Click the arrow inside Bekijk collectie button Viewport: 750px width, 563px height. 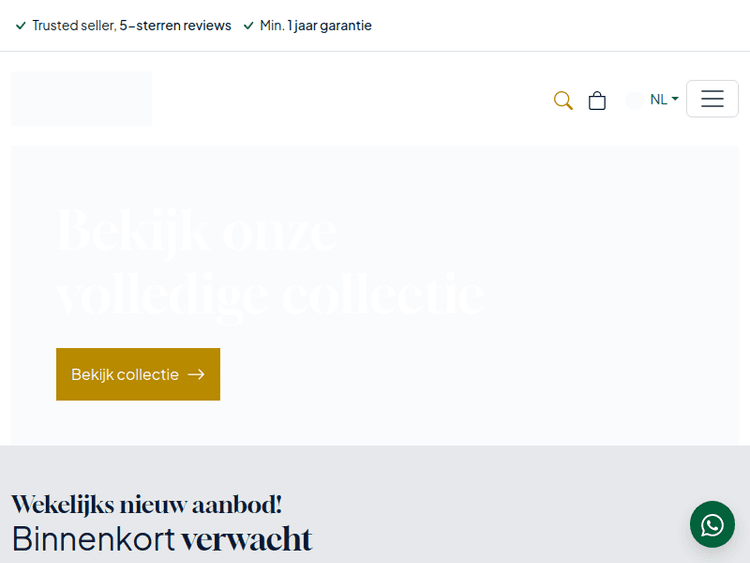click(196, 374)
